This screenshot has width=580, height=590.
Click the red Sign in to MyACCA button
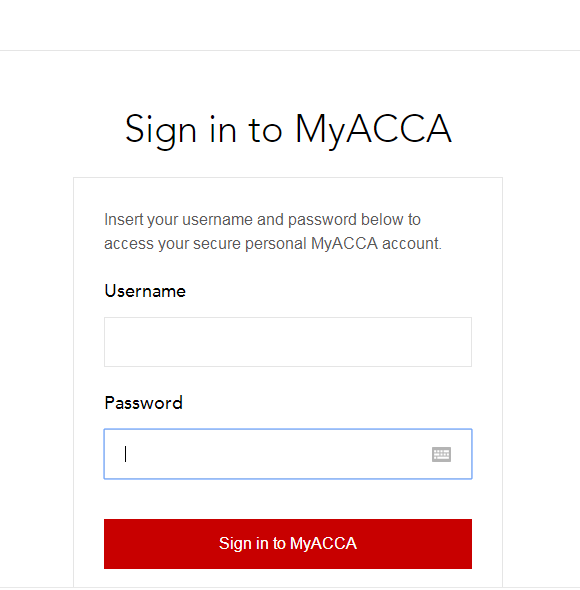pos(288,544)
